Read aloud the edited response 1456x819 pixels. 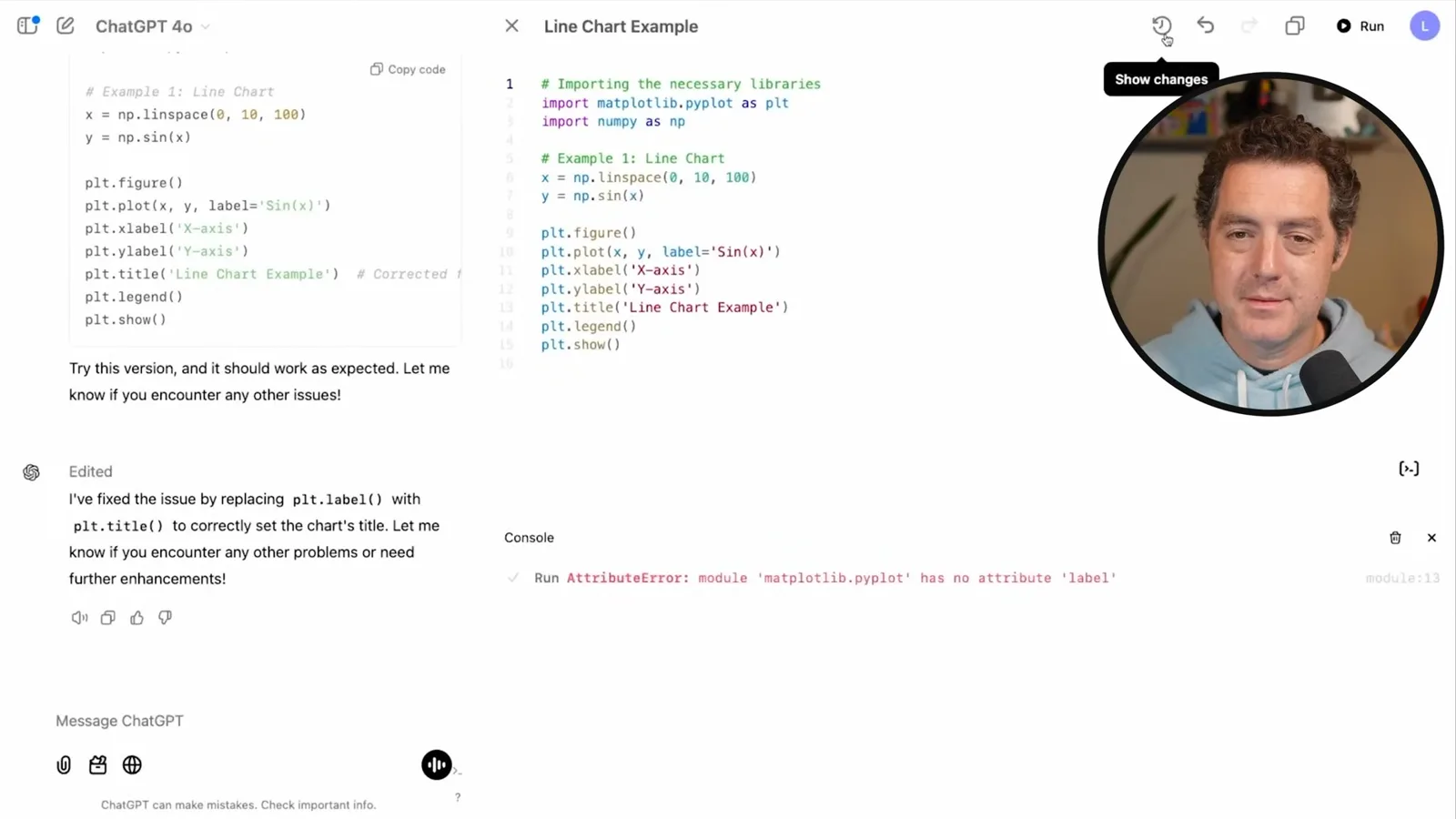tap(79, 618)
